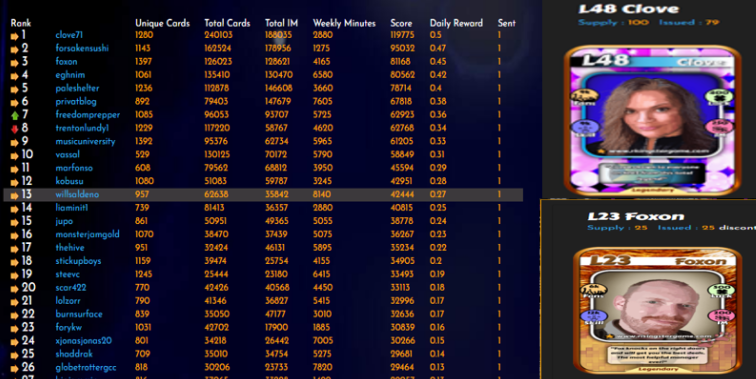Viewport: 756px width, 379px height.
Task: Click the orange rank arrow beside clove71
Action: point(14,36)
